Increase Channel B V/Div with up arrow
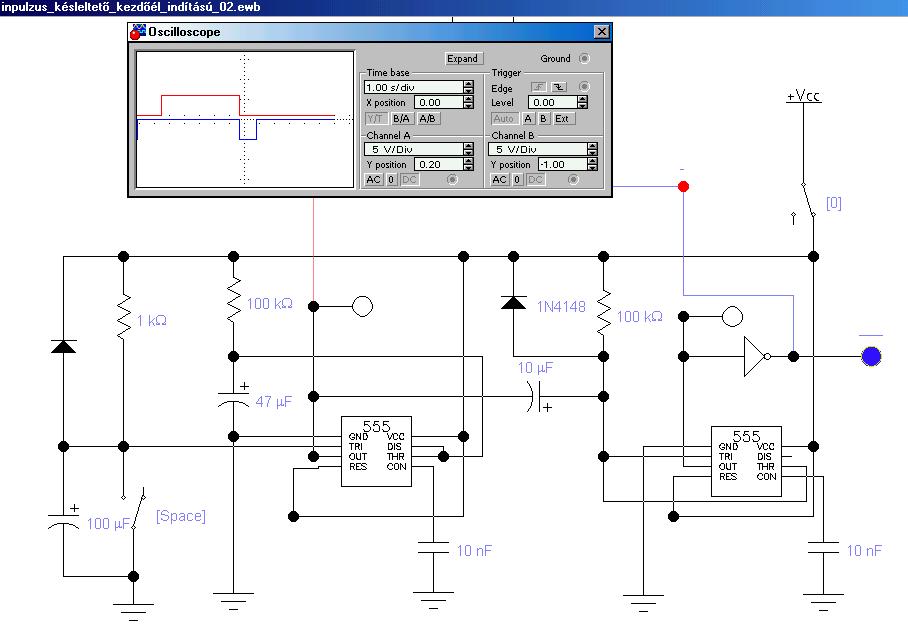The image size is (908, 633). (x=592, y=146)
